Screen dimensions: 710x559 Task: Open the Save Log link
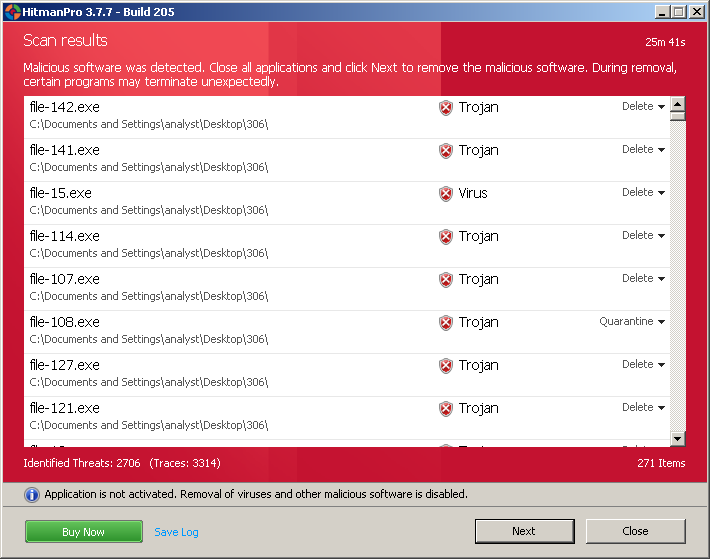pyautogui.click(x=176, y=532)
